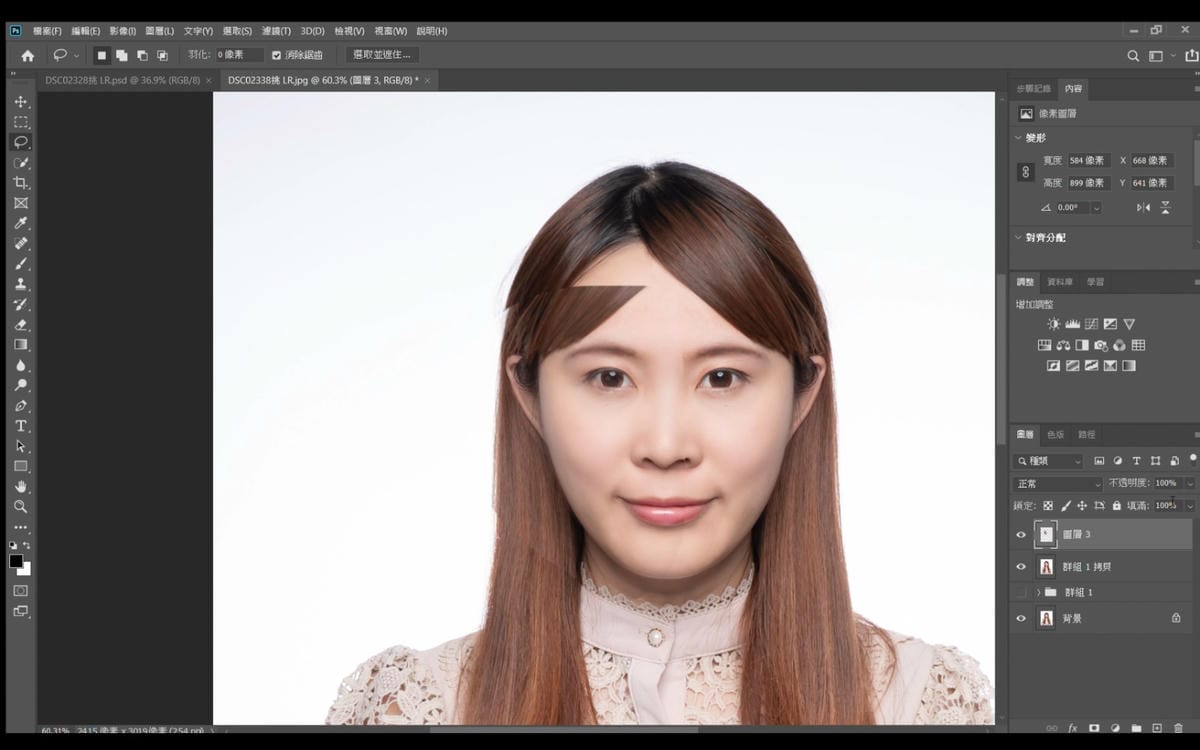Toggle the 消除鋸齒 anti-alias checkbox
The height and width of the screenshot is (750, 1200).
[x=277, y=55]
